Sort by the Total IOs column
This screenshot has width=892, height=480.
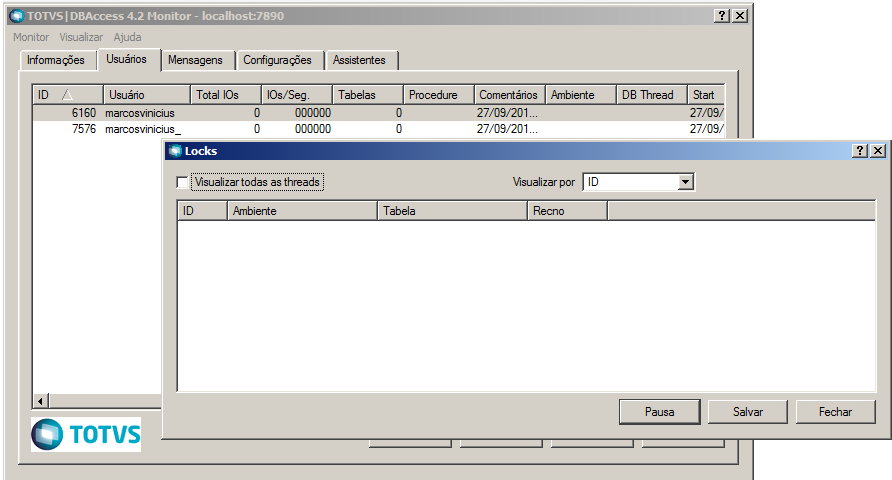tap(226, 95)
